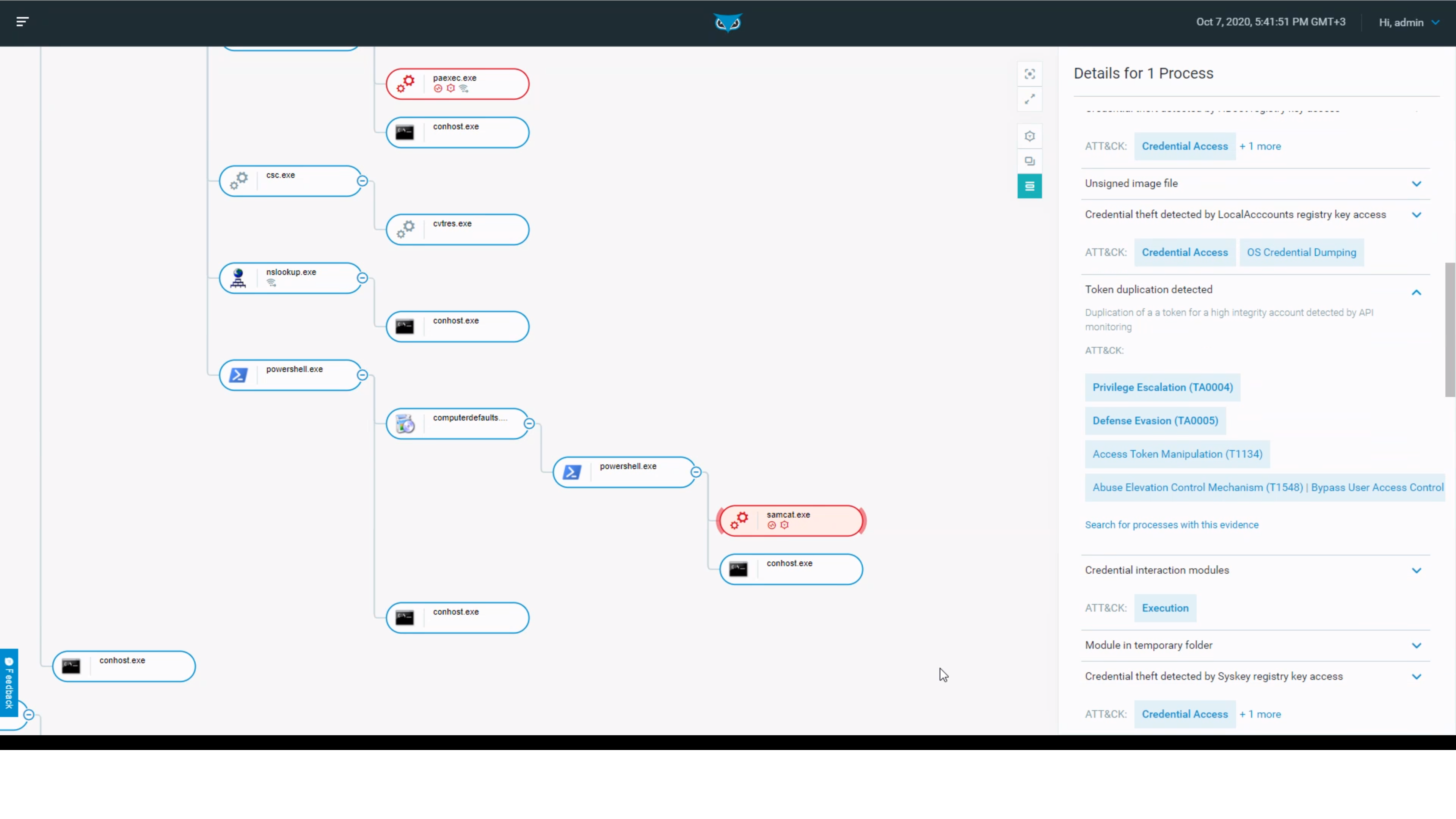The height and width of the screenshot is (819, 1456).
Task: Click the Oct 7, 2020 timestamp
Action: click(1271, 22)
